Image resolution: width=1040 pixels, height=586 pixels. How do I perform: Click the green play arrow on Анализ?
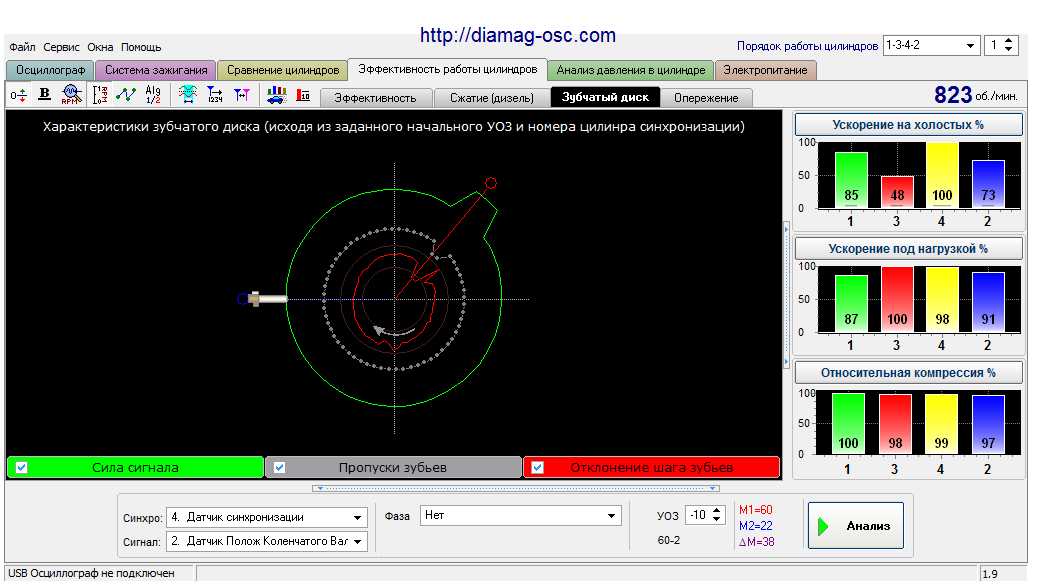click(x=823, y=526)
